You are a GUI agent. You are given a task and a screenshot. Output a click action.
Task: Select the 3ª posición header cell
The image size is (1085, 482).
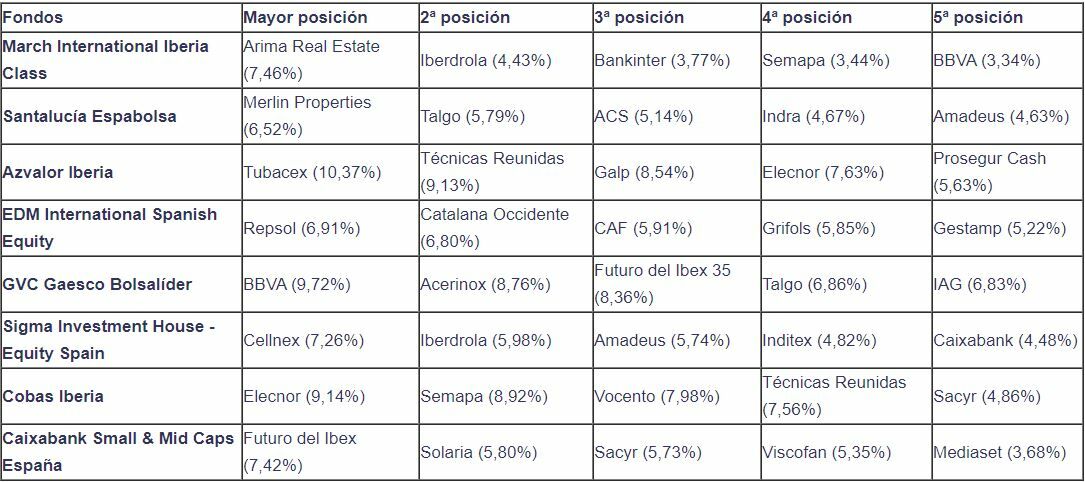(x=639, y=17)
